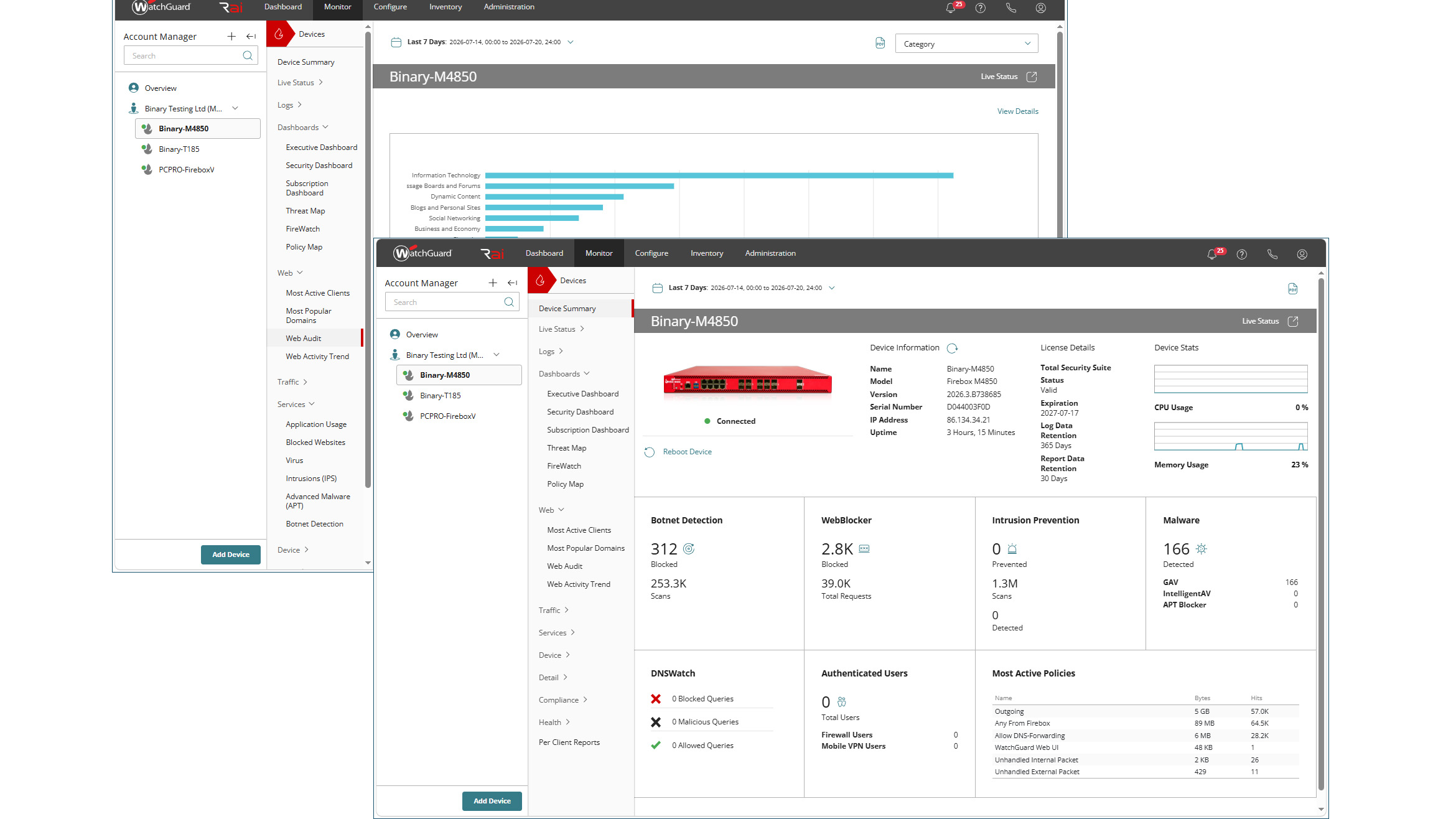Click Outgoing policy row
The height and width of the screenshot is (819, 1456).
1146,711
